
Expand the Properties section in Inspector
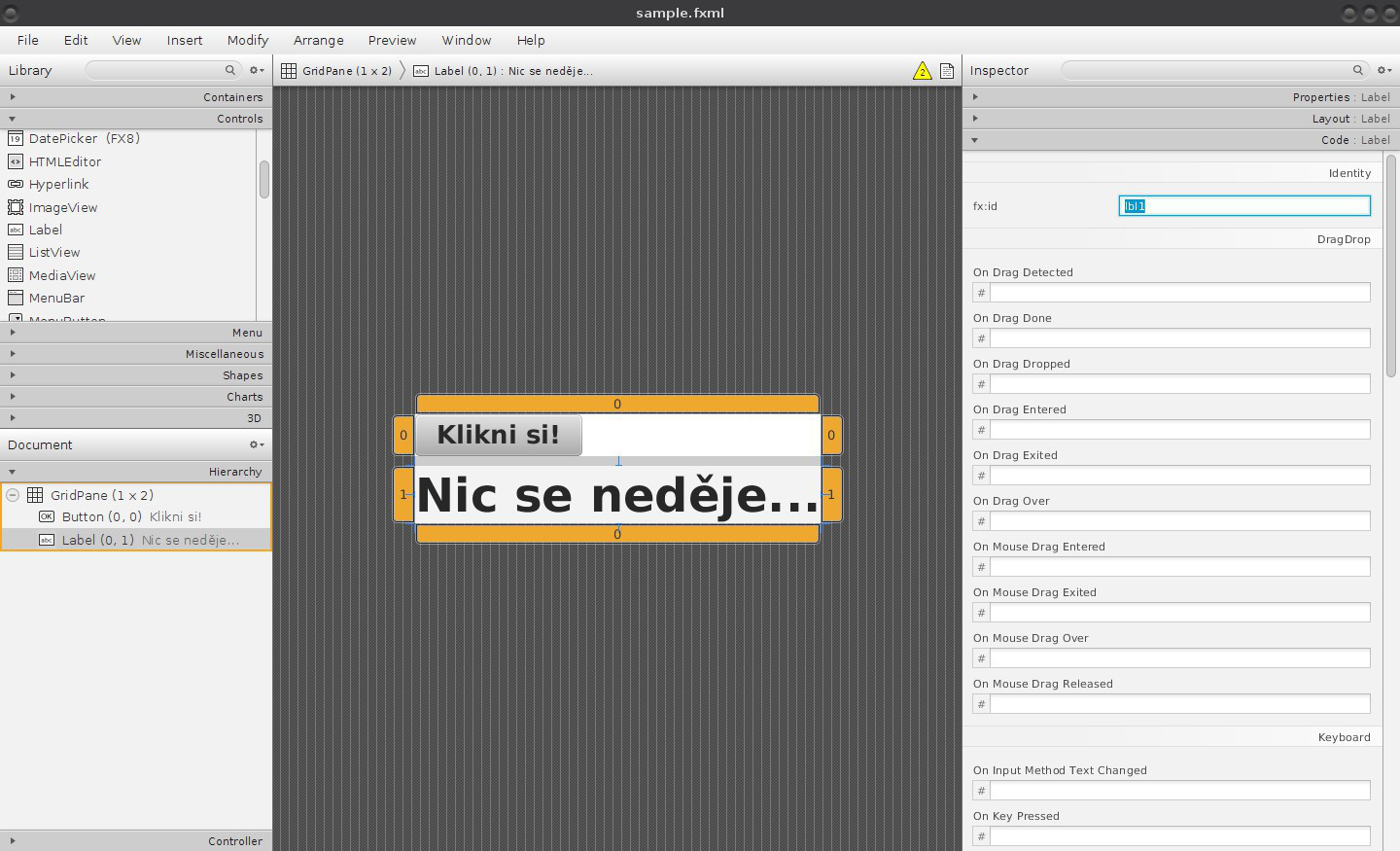pos(975,96)
